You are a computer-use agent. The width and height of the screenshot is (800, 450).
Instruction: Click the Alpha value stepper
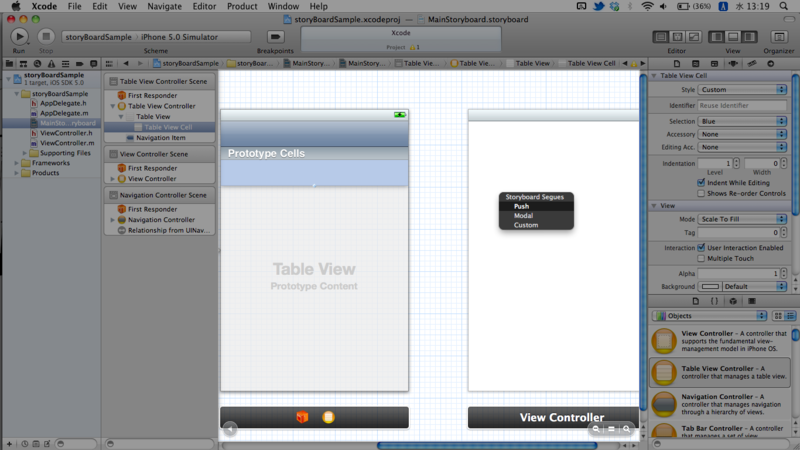(x=784, y=273)
